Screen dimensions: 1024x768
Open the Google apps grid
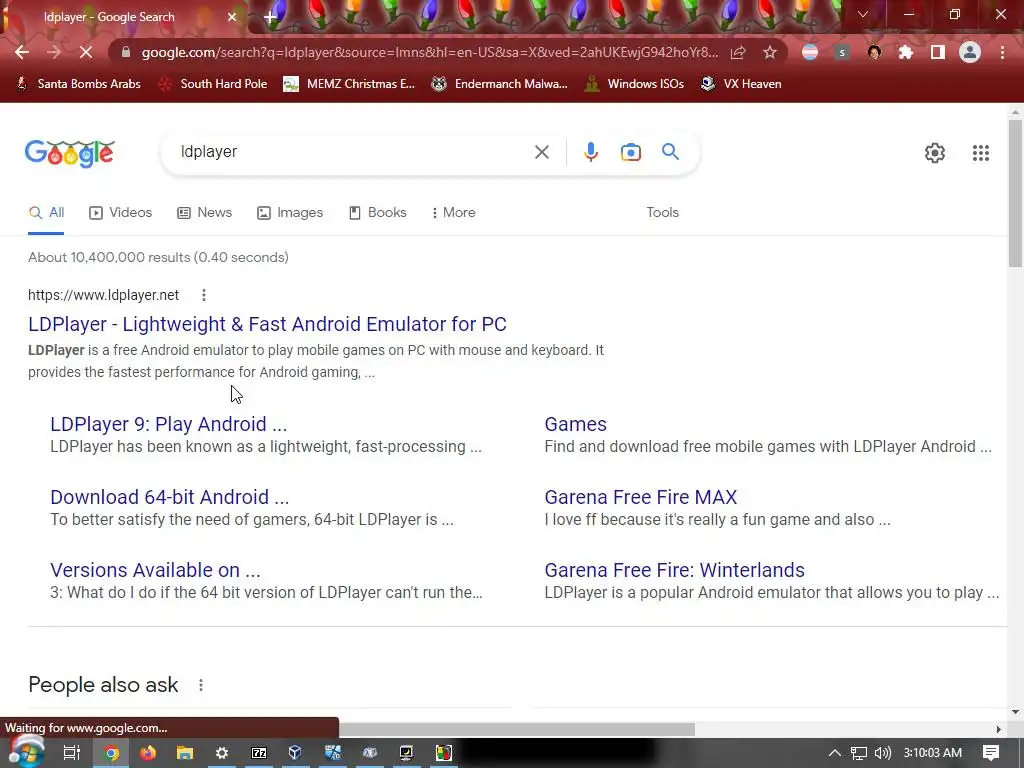coord(981,153)
